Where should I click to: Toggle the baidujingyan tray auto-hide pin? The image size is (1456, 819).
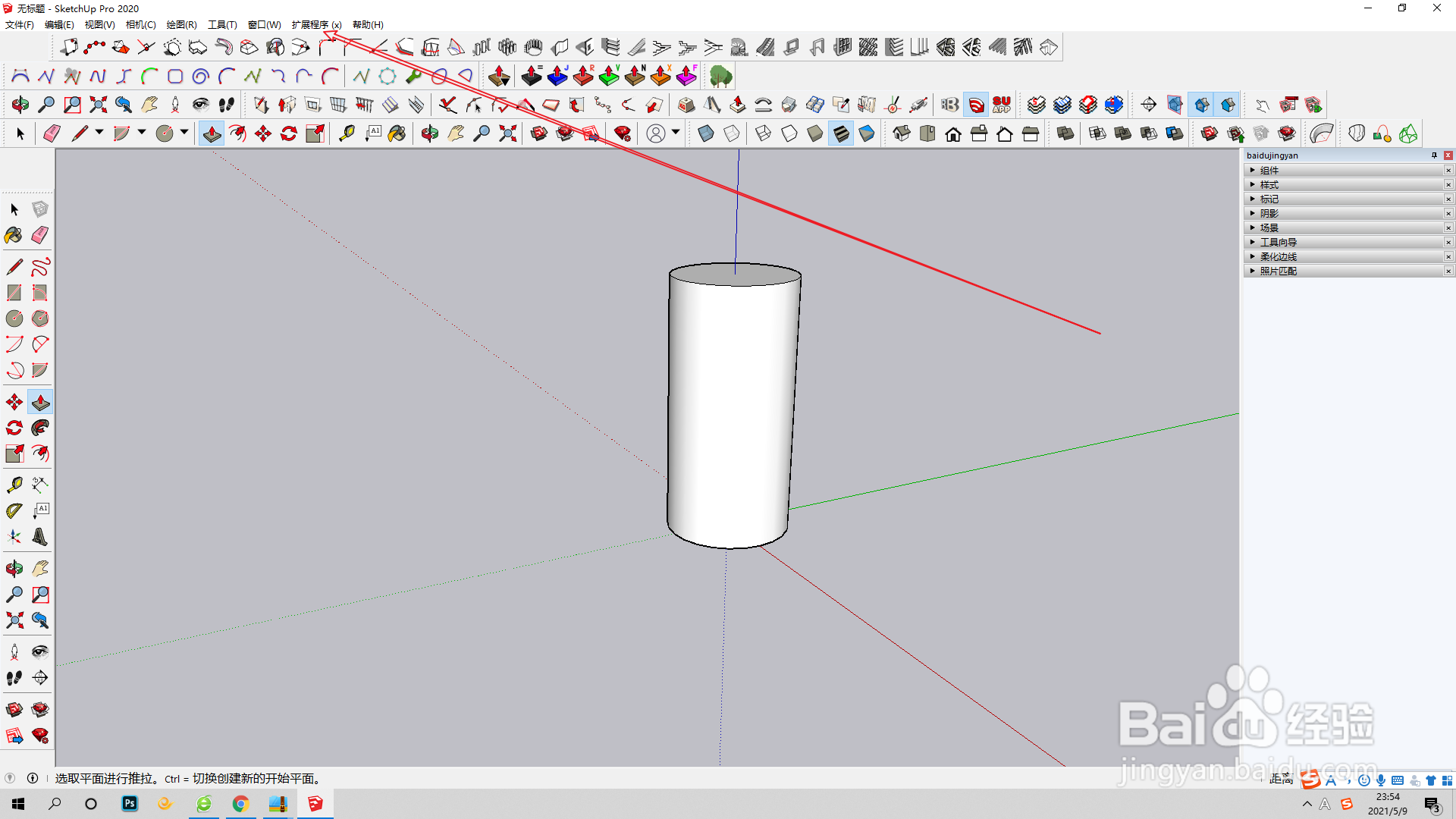(1434, 155)
